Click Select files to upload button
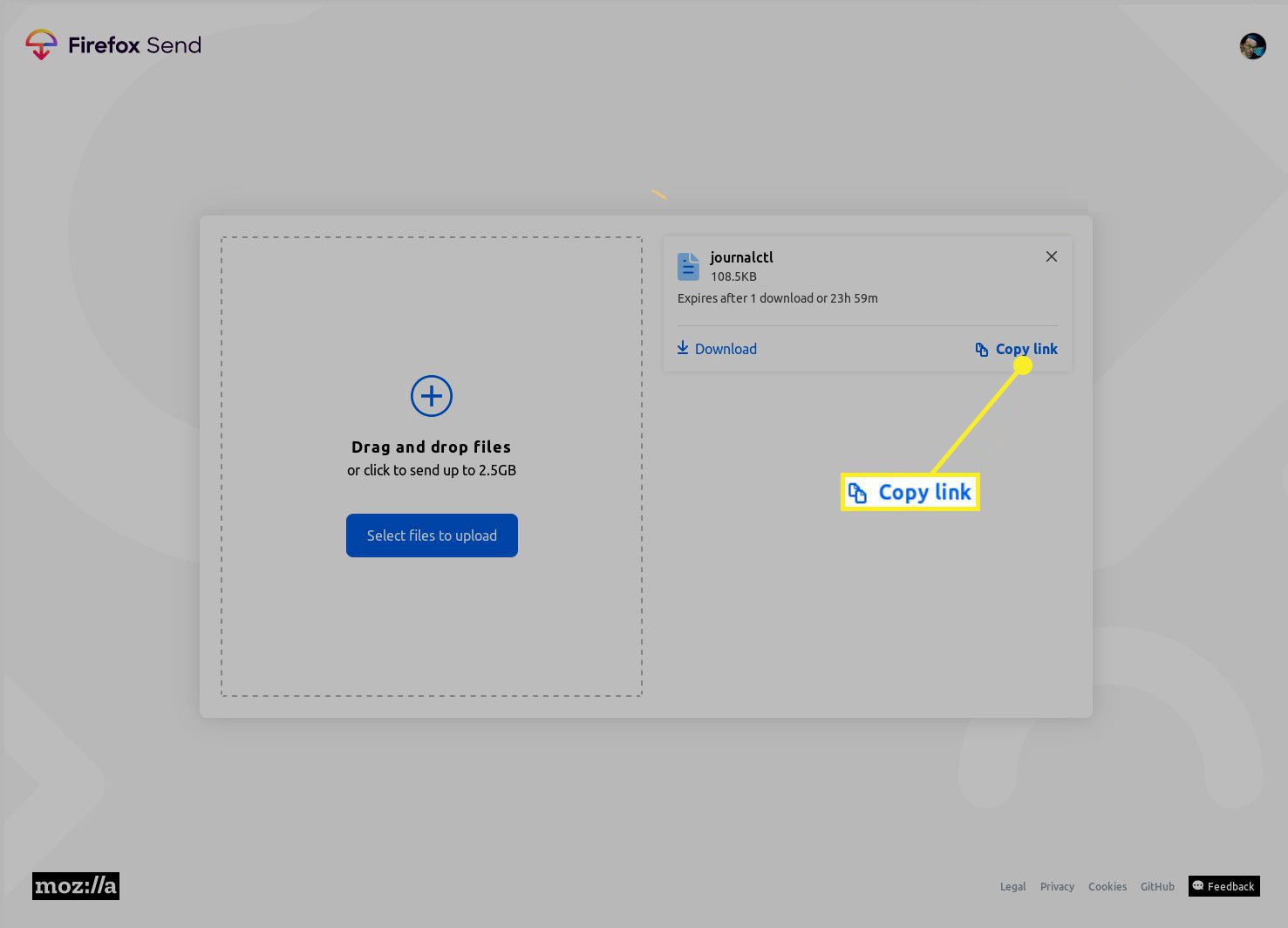The height and width of the screenshot is (928, 1288). click(x=432, y=536)
